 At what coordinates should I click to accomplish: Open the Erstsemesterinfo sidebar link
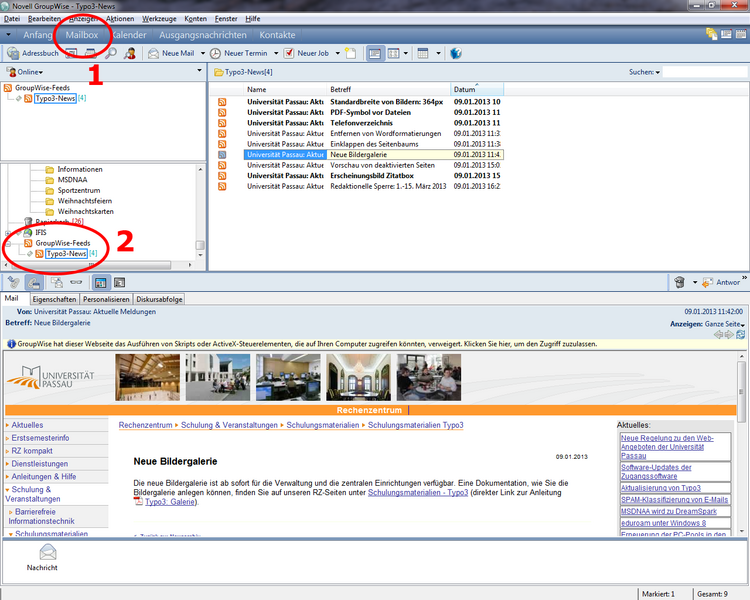point(40,438)
